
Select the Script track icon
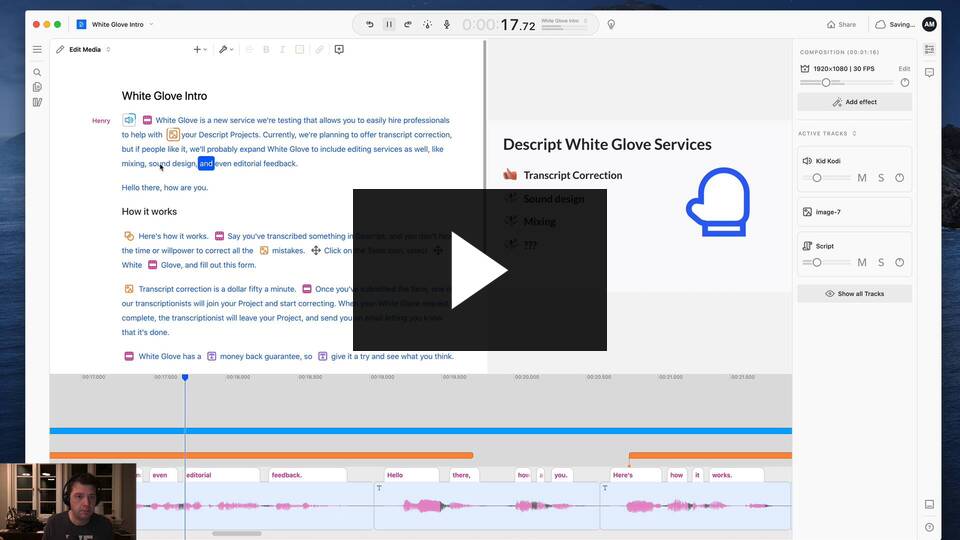tap(807, 246)
